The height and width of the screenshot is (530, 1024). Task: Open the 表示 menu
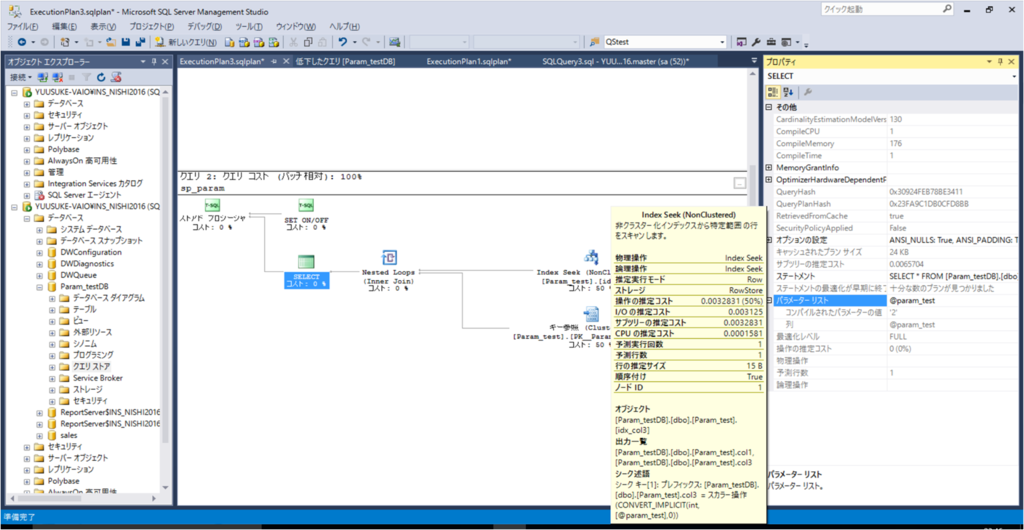coord(103,26)
